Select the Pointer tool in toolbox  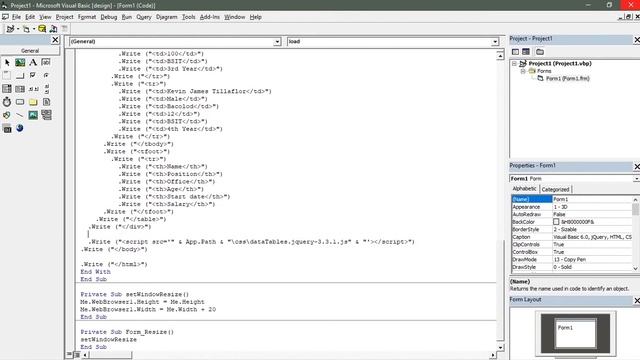pyautogui.click(x=7, y=62)
